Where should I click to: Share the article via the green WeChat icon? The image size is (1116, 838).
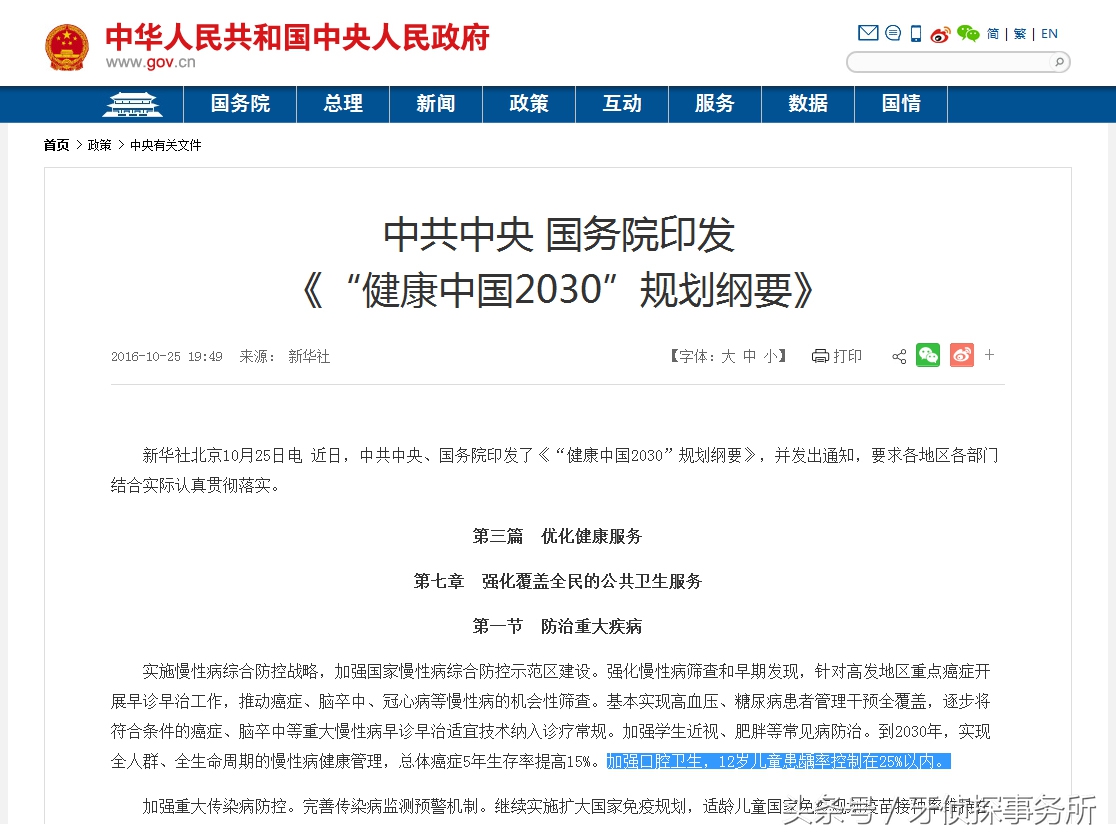tap(928, 355)
